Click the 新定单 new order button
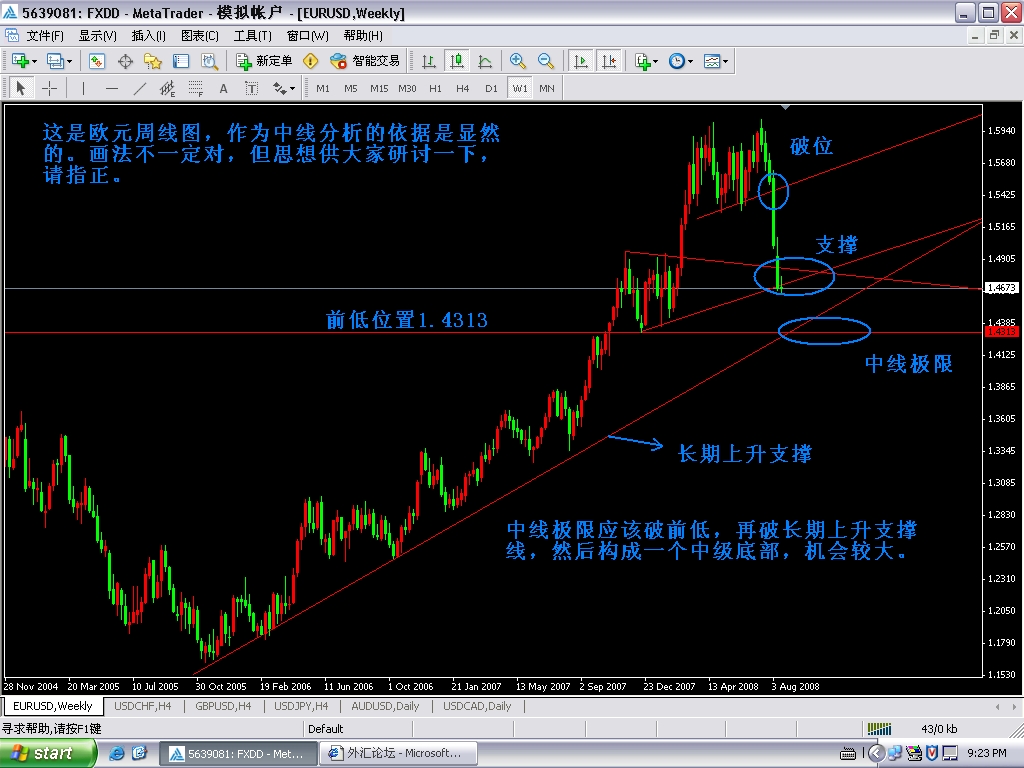The width and height of the screenshot is (1024, 768). click(264, 61)
